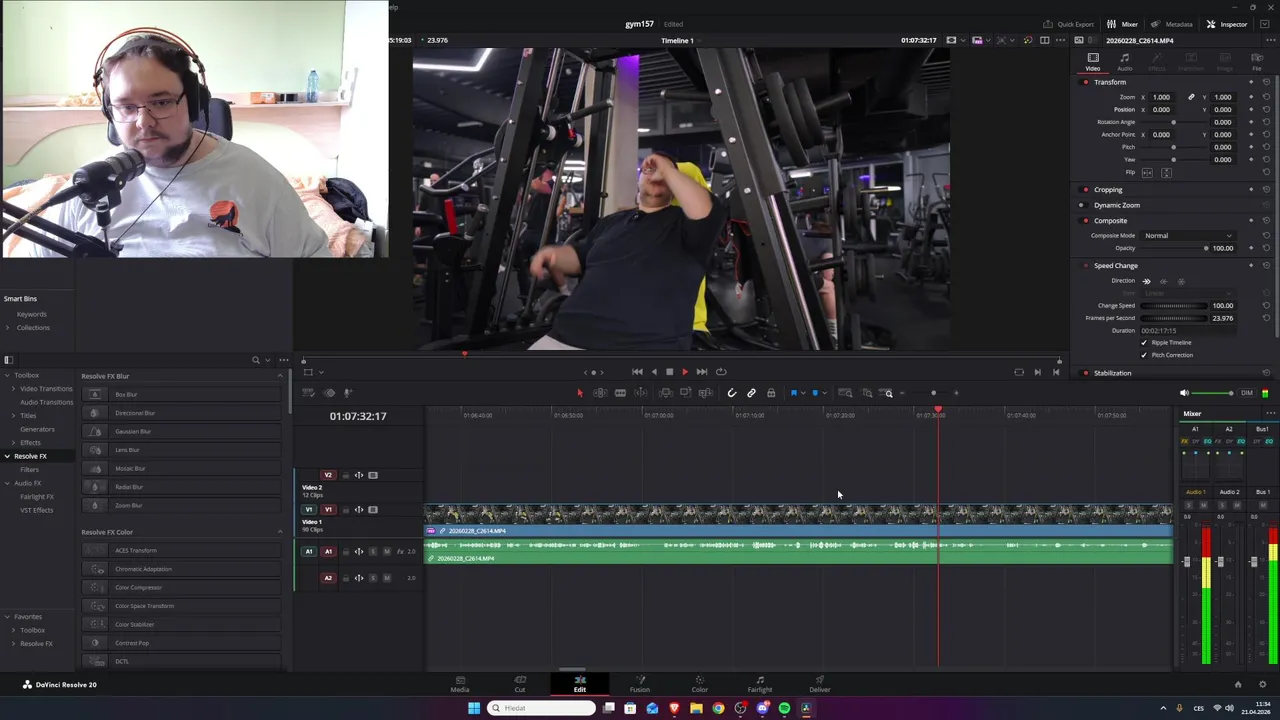Solo audio track A1

point(373,552)
